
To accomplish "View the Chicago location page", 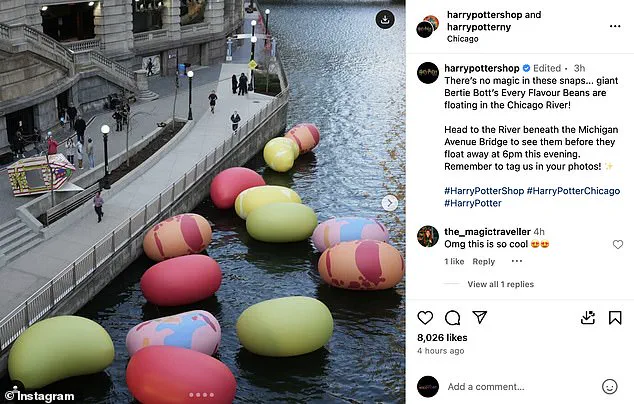I will tap(463, 39).
